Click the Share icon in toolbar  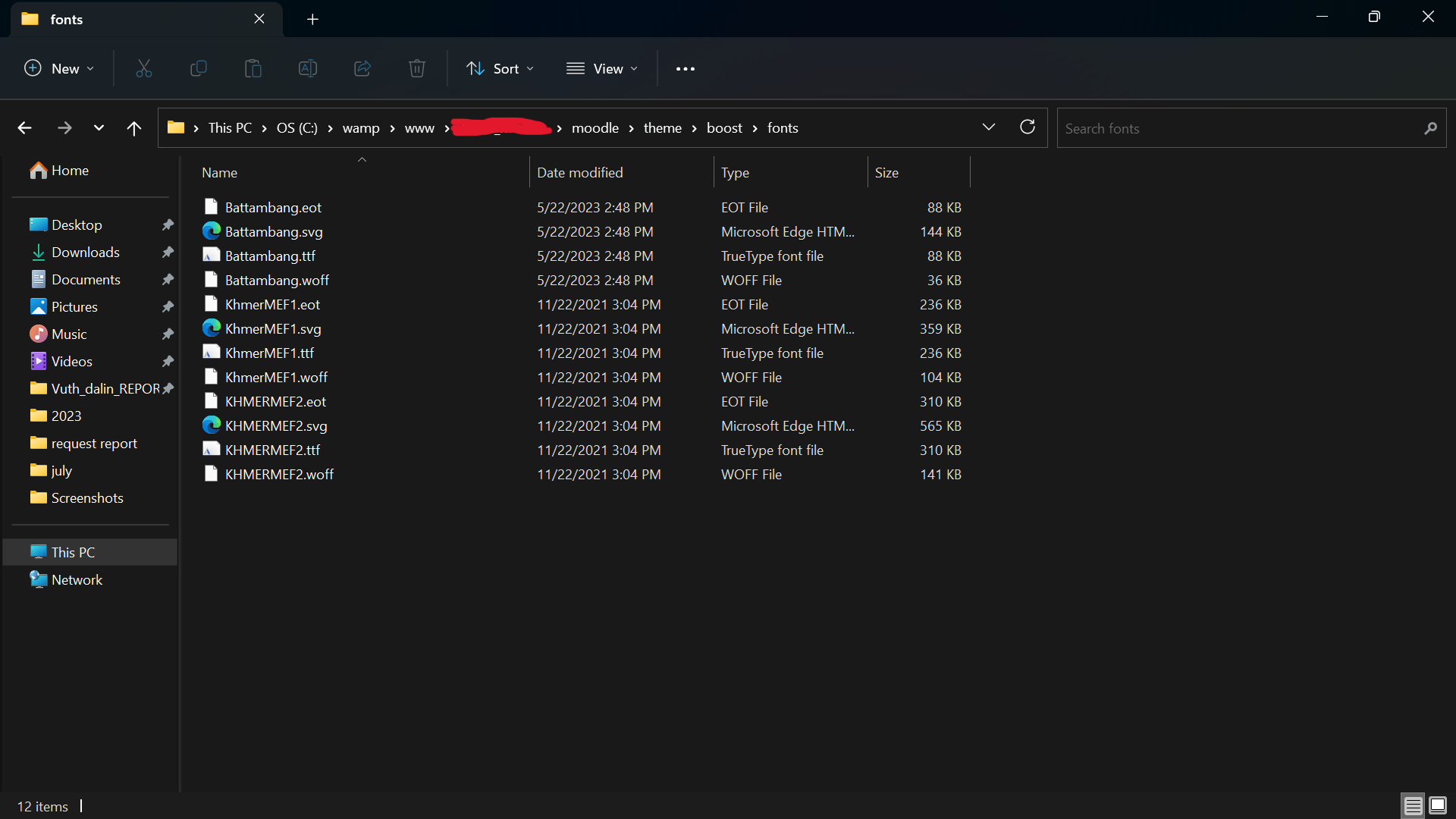[x=362, y=69]
